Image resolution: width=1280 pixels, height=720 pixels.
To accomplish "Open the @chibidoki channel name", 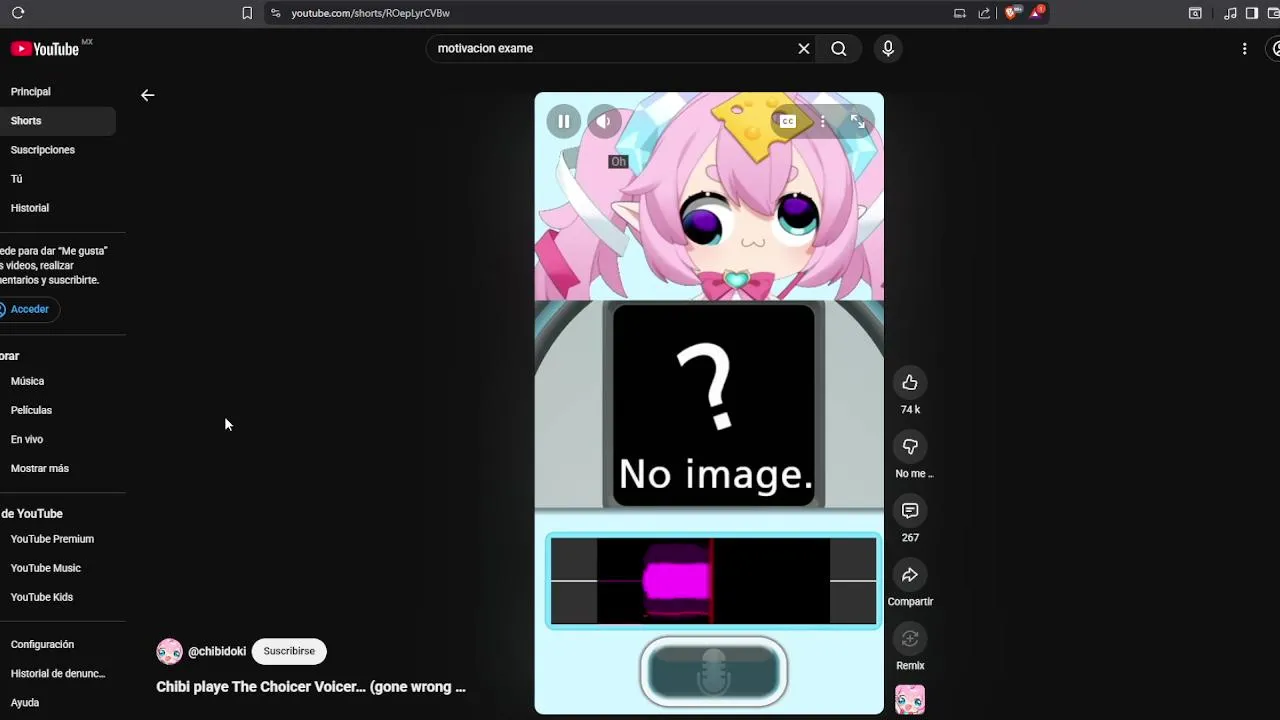I will [x=217, y=651].
